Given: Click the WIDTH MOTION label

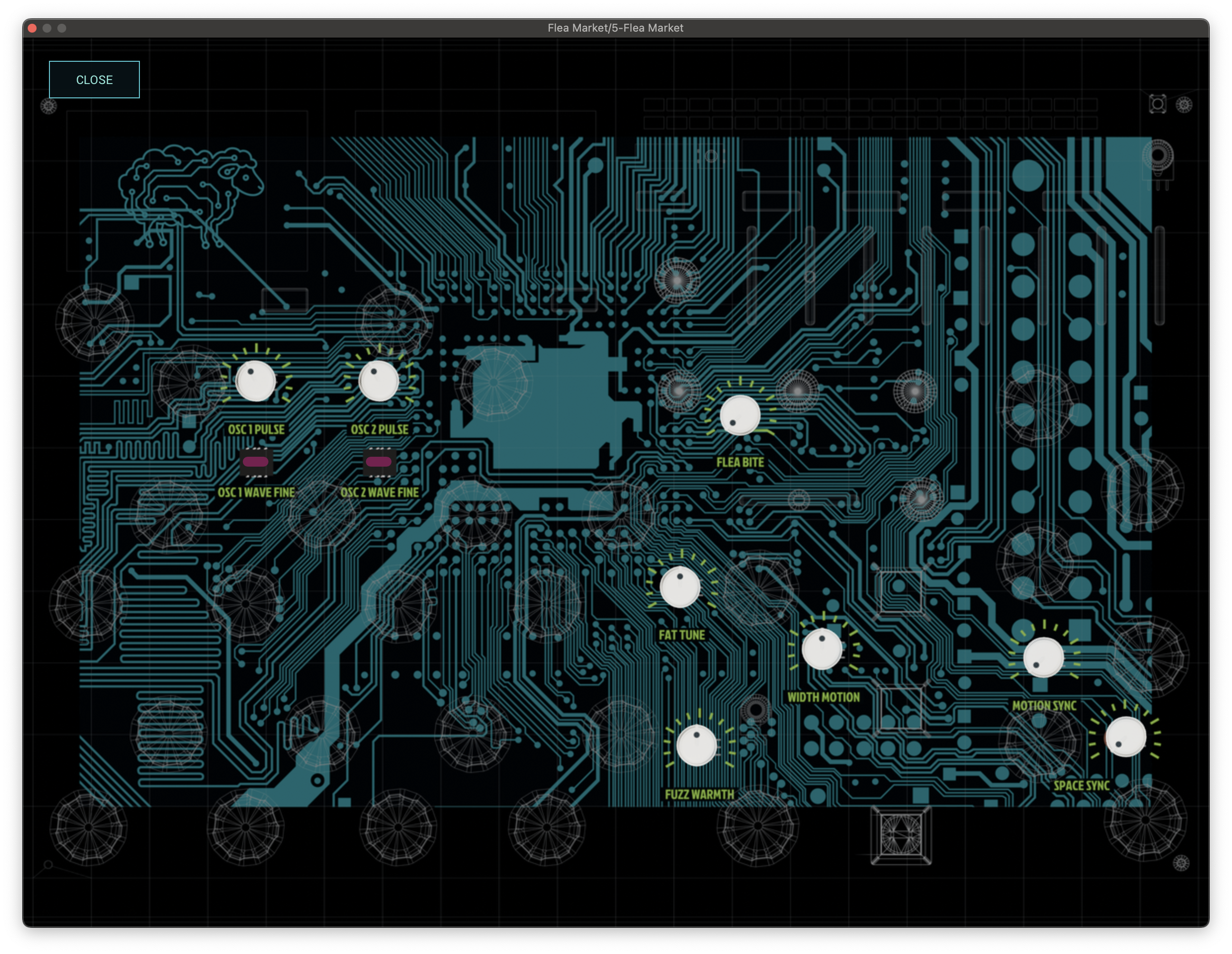Looking at the screenshot, I should coord(824,697).
